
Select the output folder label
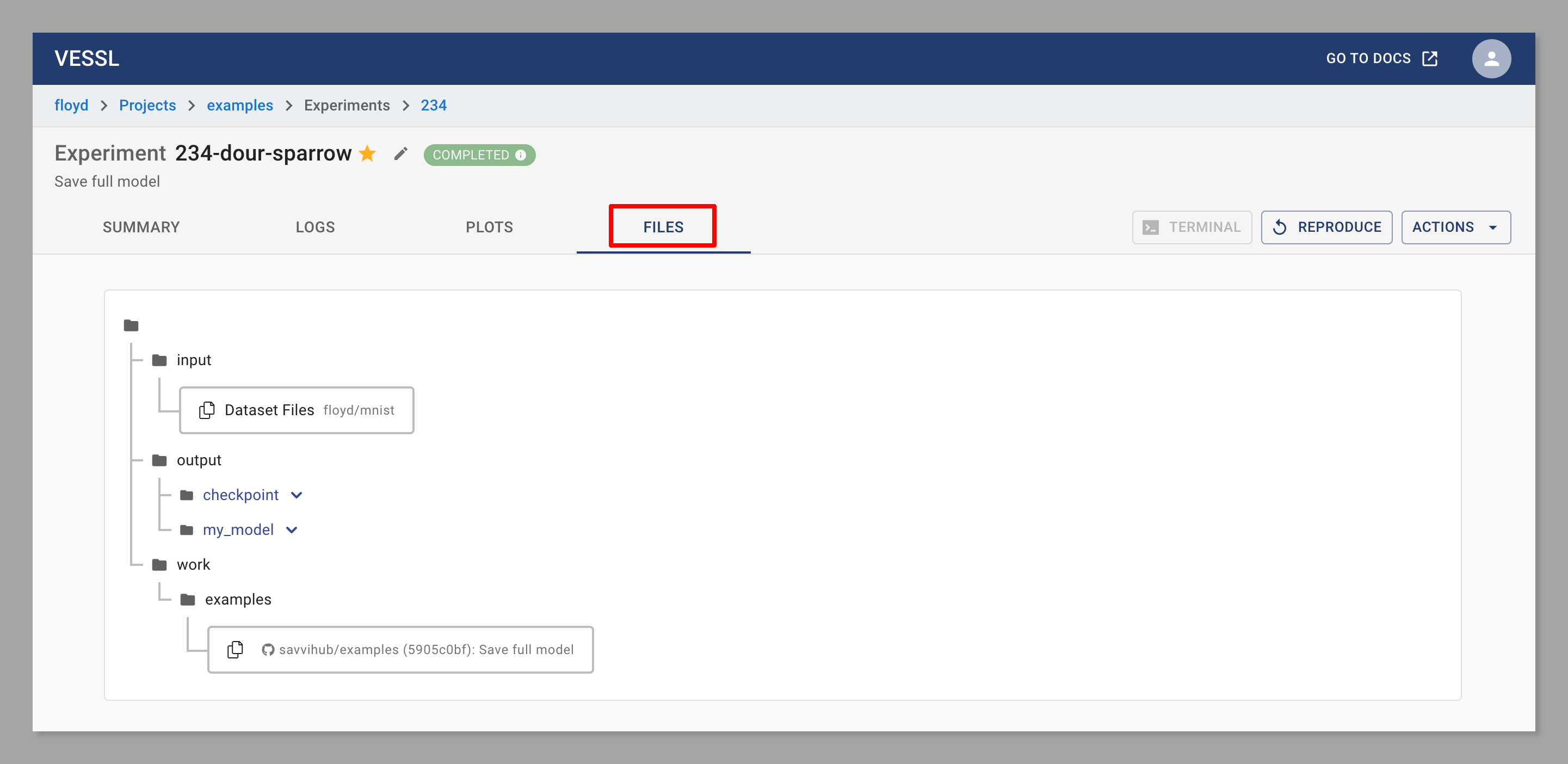199,460
